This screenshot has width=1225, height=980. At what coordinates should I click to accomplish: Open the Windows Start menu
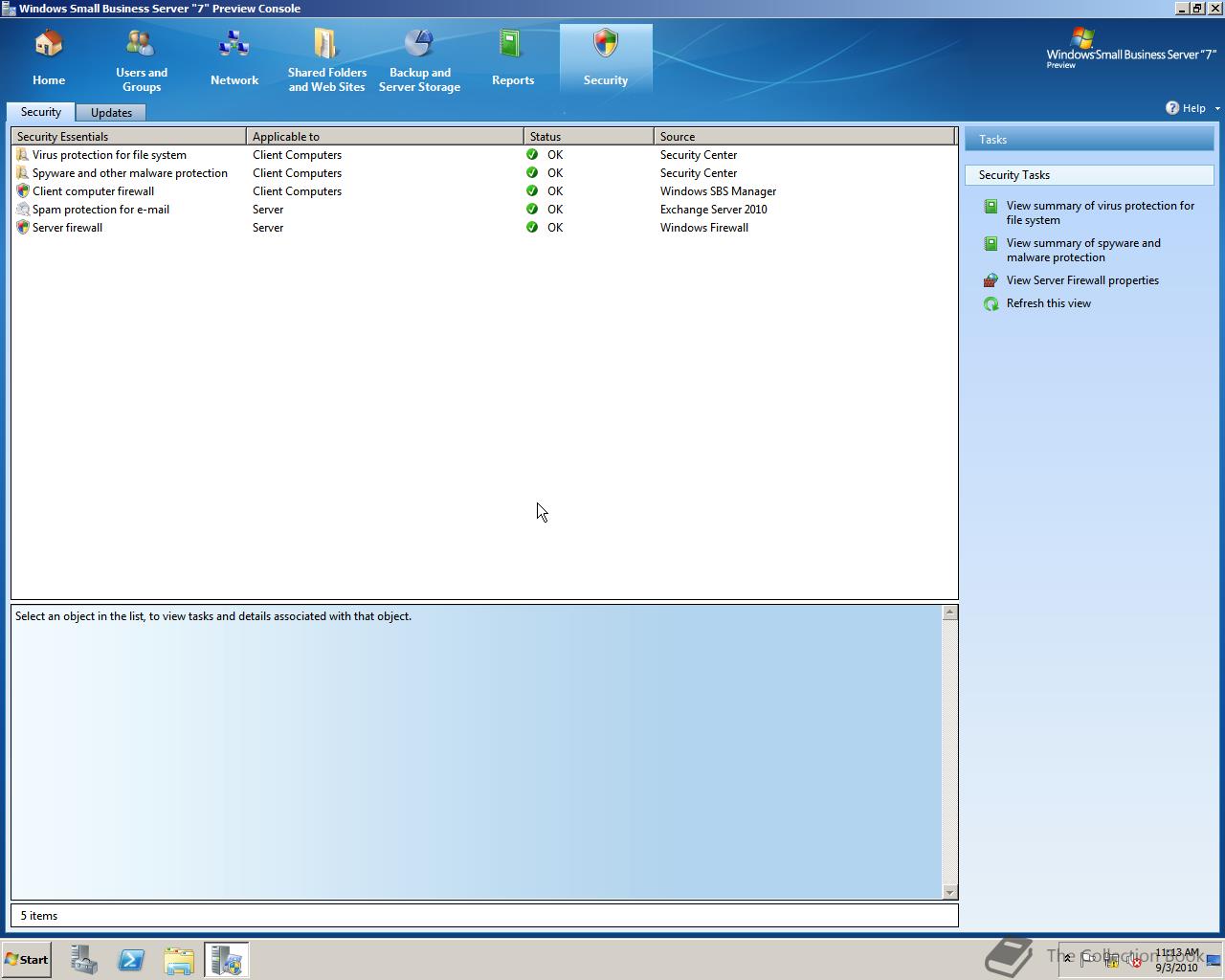[x=27, y=960]
